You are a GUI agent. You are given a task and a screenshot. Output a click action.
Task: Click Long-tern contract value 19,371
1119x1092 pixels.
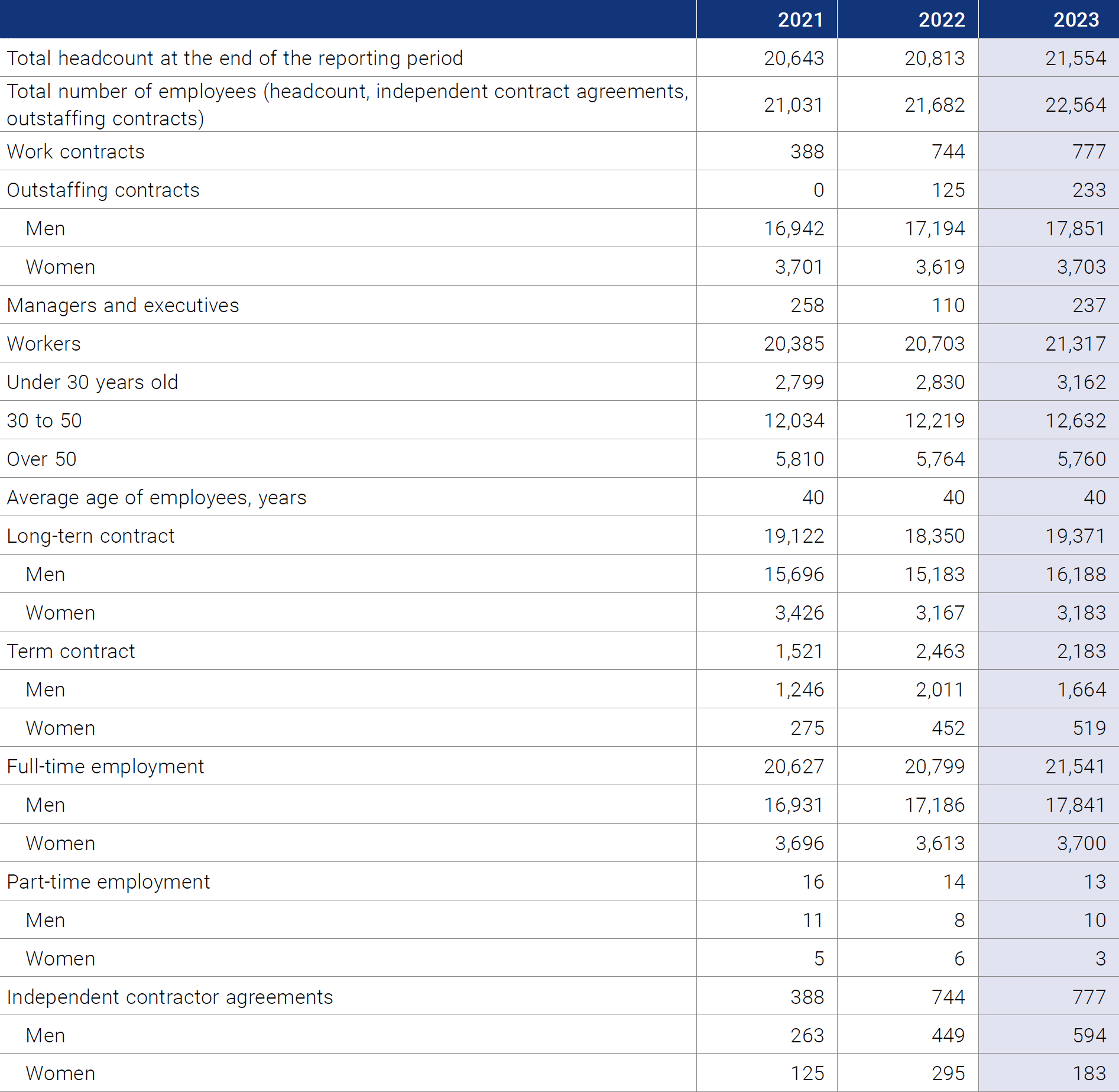pyautogui.click(x=1075, y=536)
